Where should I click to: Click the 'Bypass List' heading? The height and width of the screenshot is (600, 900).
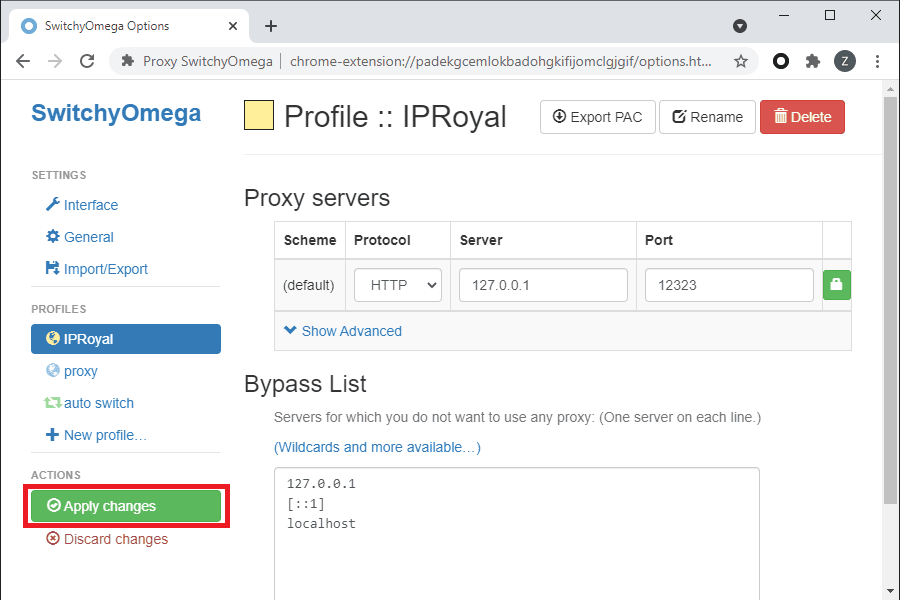click(x=305, y=384)
